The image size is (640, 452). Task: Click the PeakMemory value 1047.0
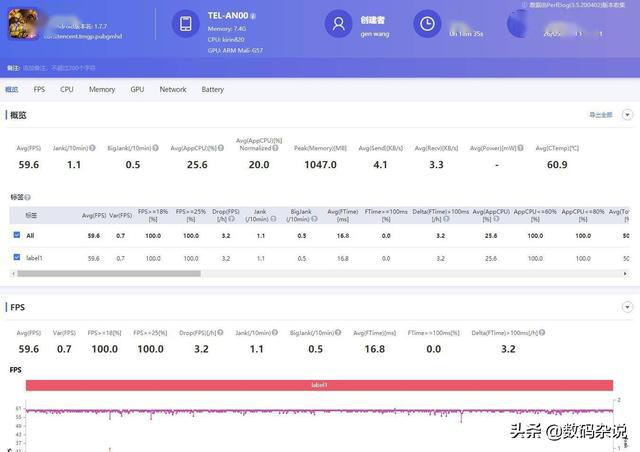point(320,165)
